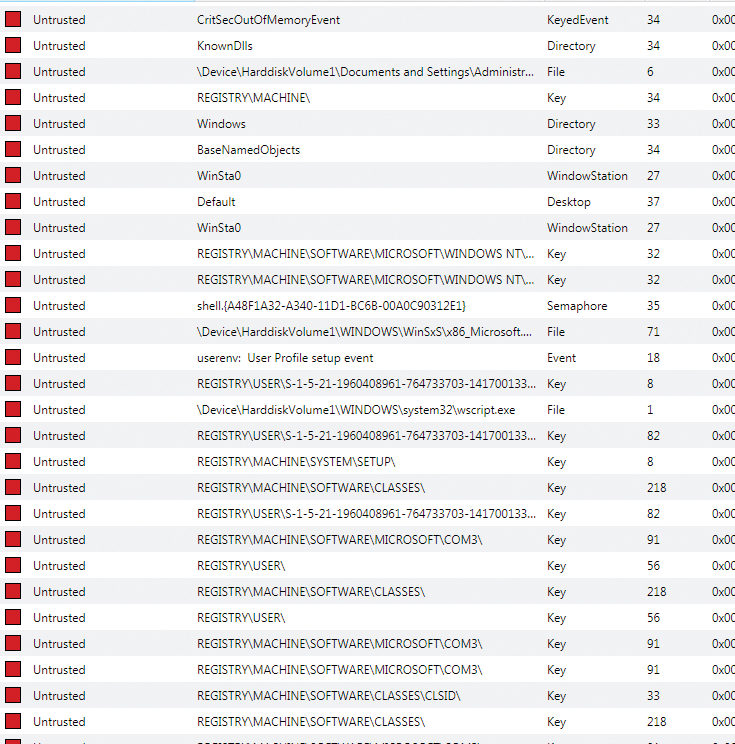
Task: Click the Documents and Settings file path
Action: click(x=366, y=72)
